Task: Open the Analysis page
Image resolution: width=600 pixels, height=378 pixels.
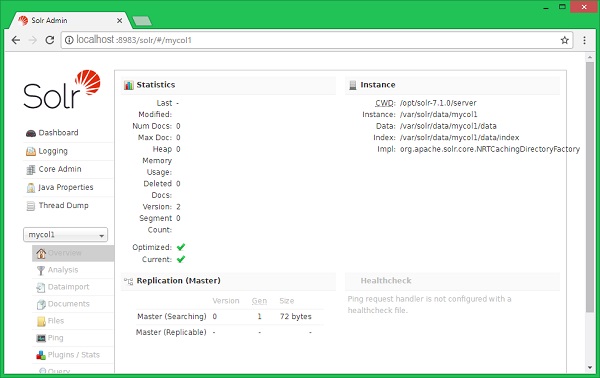Action: 63,270
